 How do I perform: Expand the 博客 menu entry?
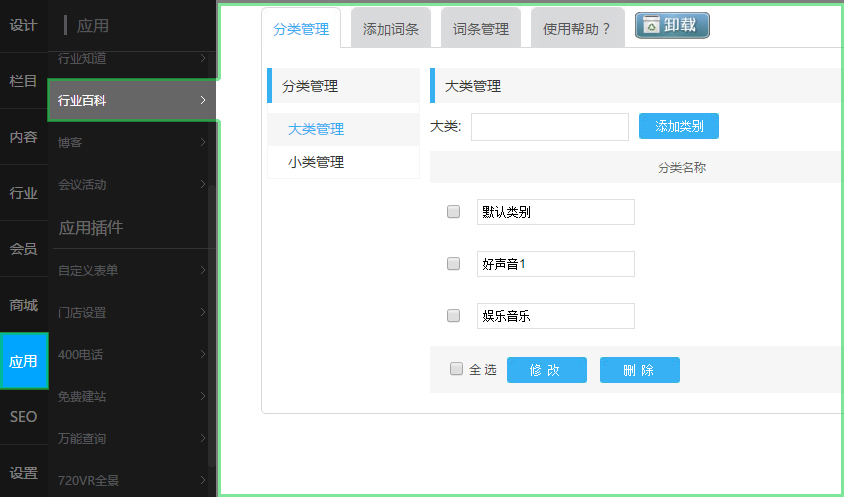[132, 142]
